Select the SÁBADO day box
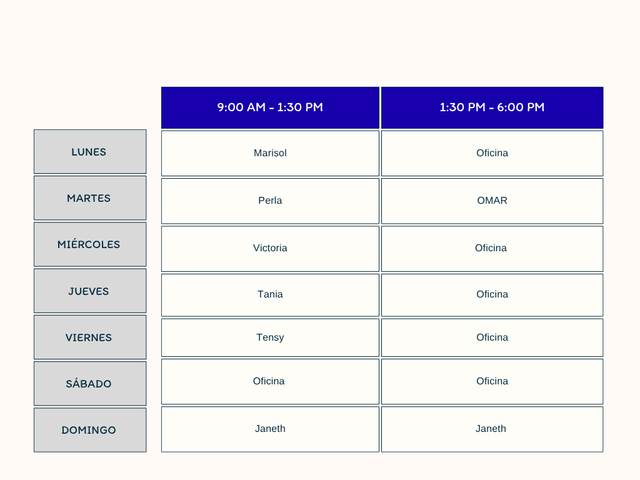640x480 pixels. (x=90, y=384)
